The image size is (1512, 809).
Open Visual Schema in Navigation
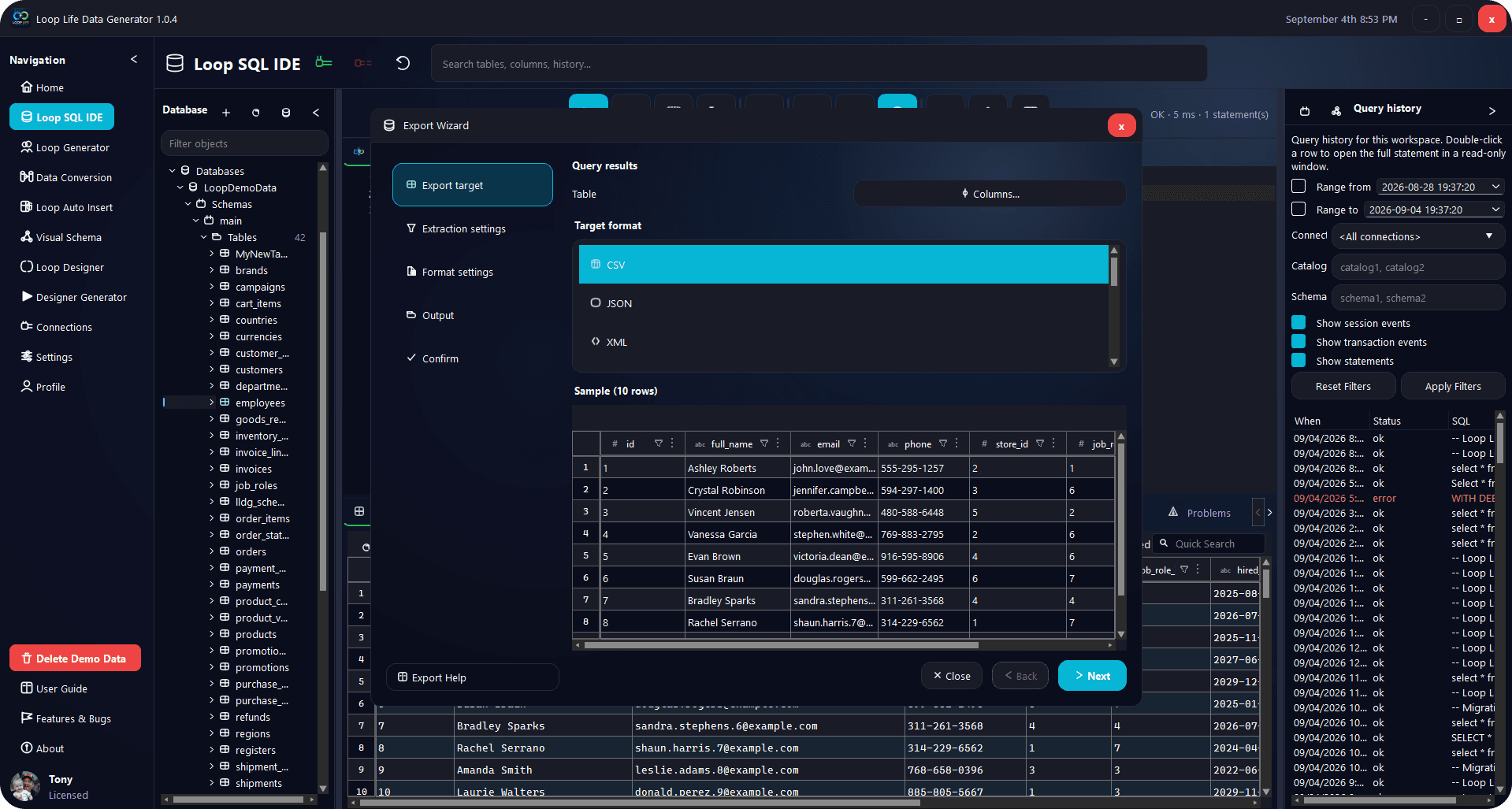(x=61, y=237)
